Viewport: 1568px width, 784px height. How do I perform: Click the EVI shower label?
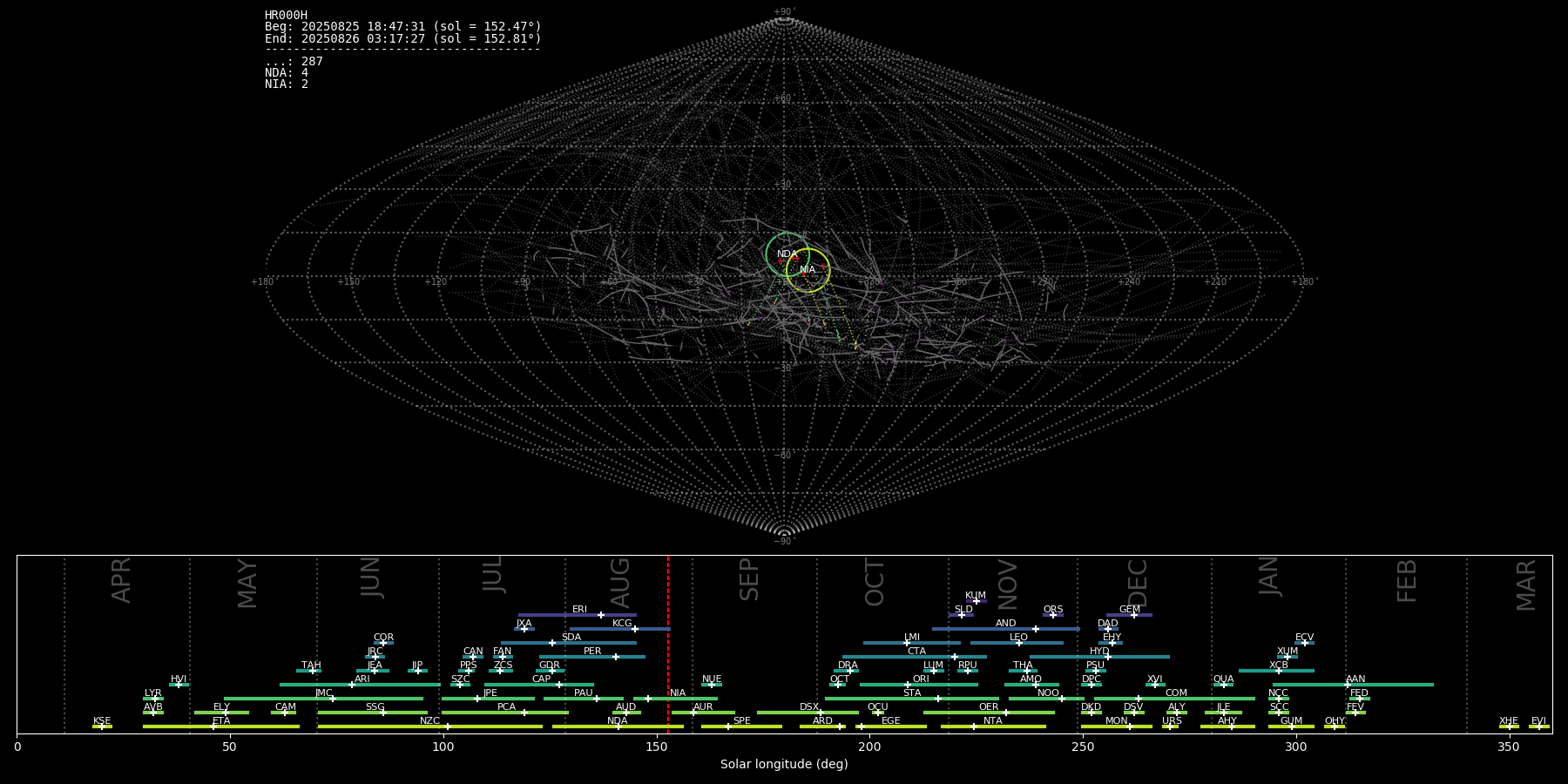pos(1538,721)
